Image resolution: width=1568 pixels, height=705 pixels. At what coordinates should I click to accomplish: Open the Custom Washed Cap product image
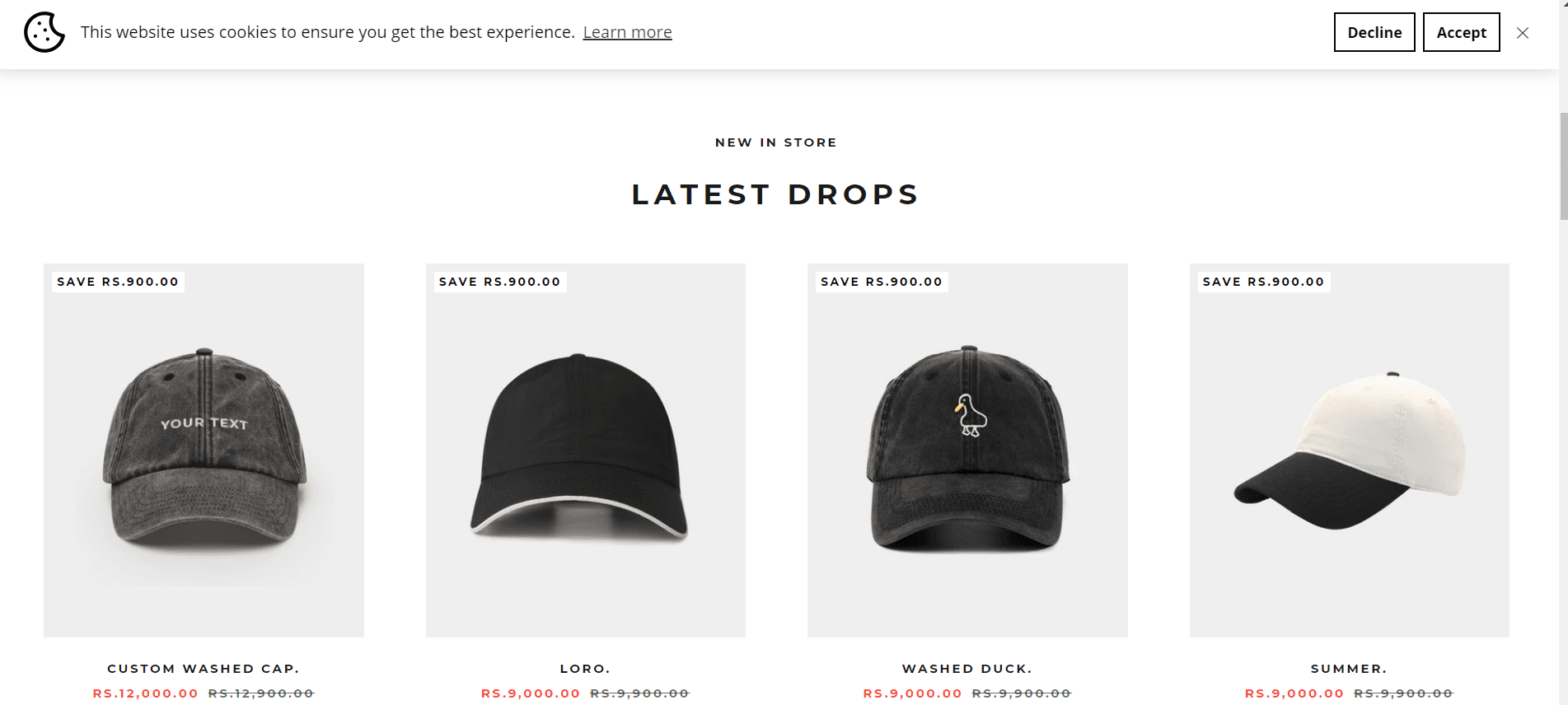coord(204,450)
